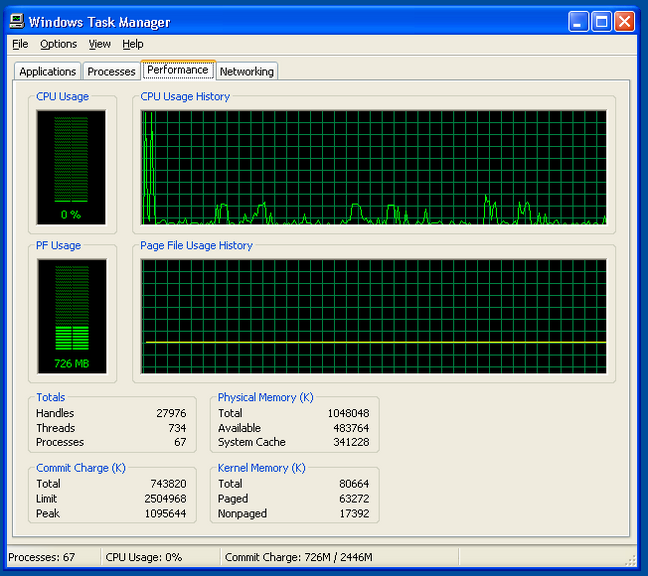Image resolution: width=648 pixels, height=576 pixels.
Task: Click the Commit Charge status bar section
Action: pyautogui.click(x=298, y=557)
